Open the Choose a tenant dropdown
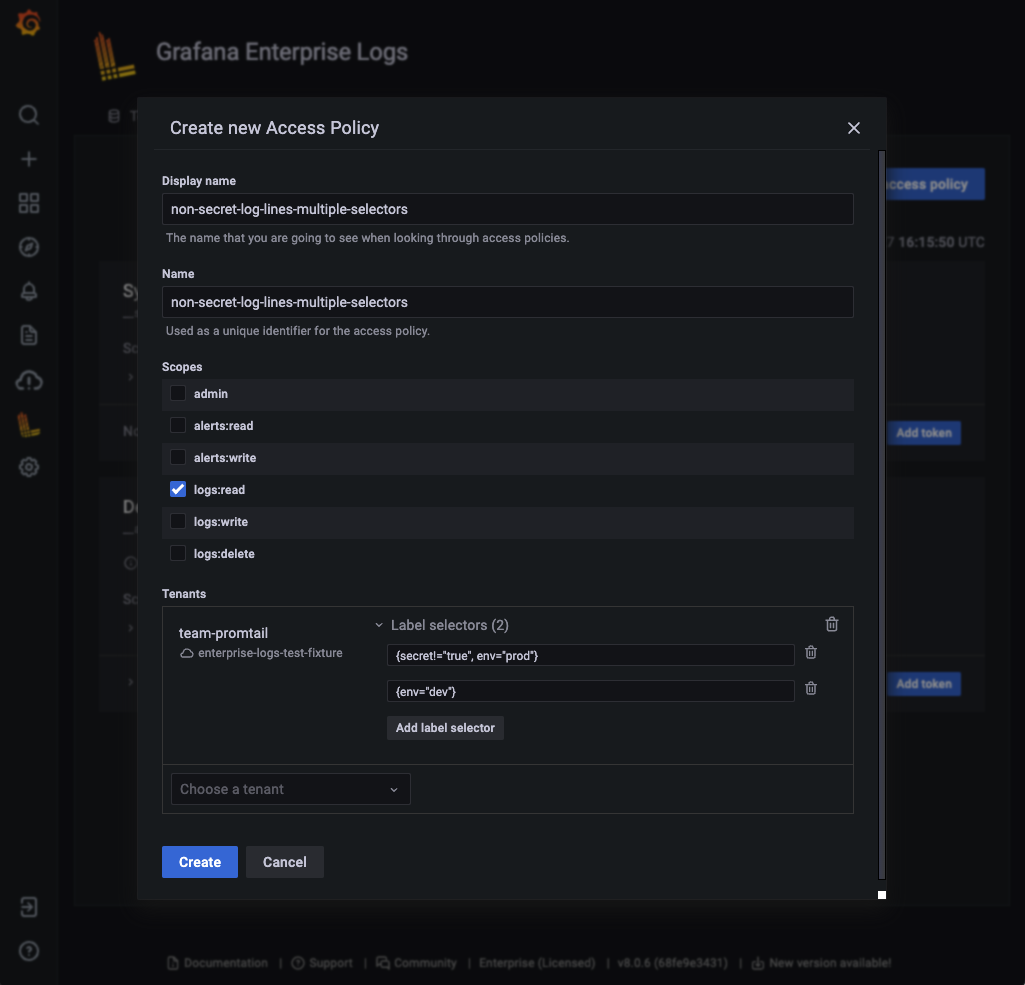Screen dimensions: 1025x985 tap(290, 788)
